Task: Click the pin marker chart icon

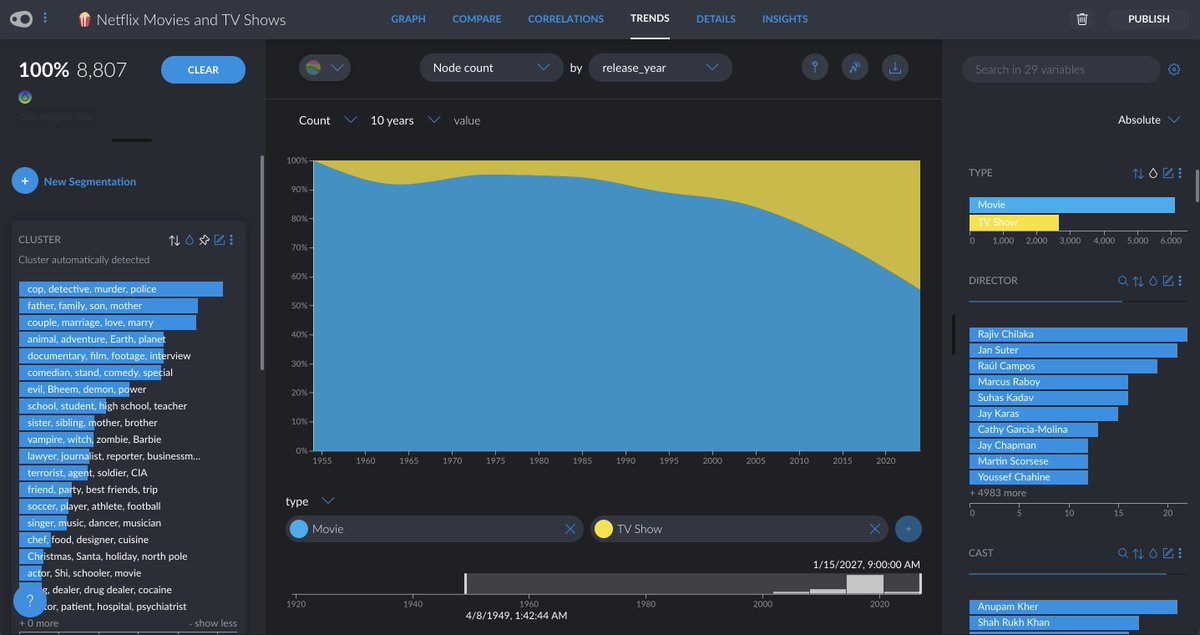Action: click(x=816, y=67)
